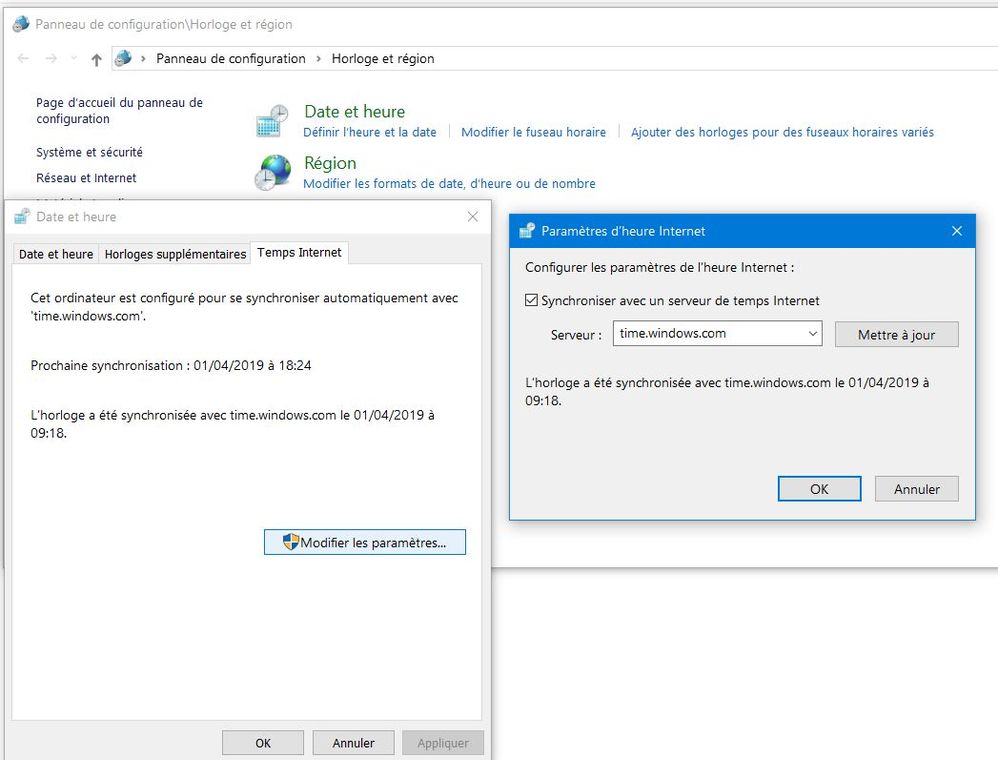The image size is (998, 760).
Task: Select the Temps Internet tab
Action: [x=299, y=253]
